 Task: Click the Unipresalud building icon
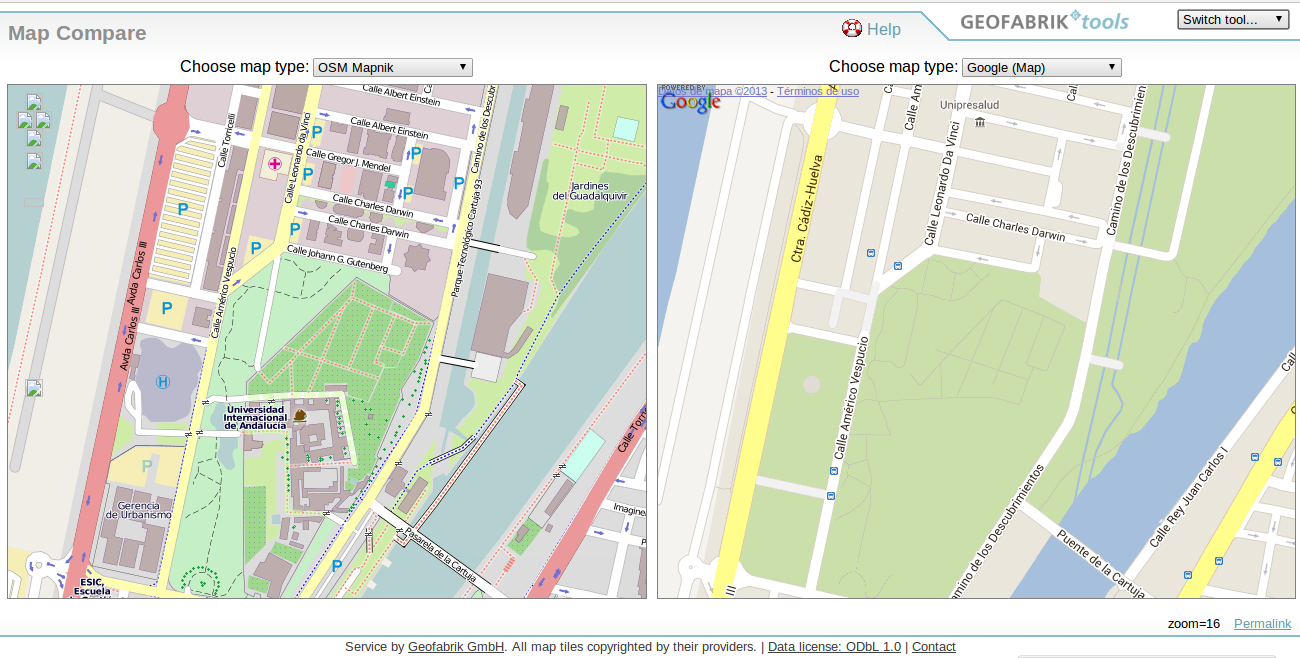pos(980,122)
